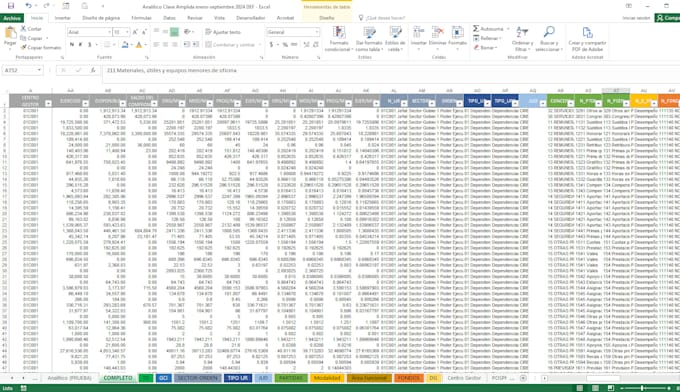Open Estilos de celda gallery

pos(395,39)
